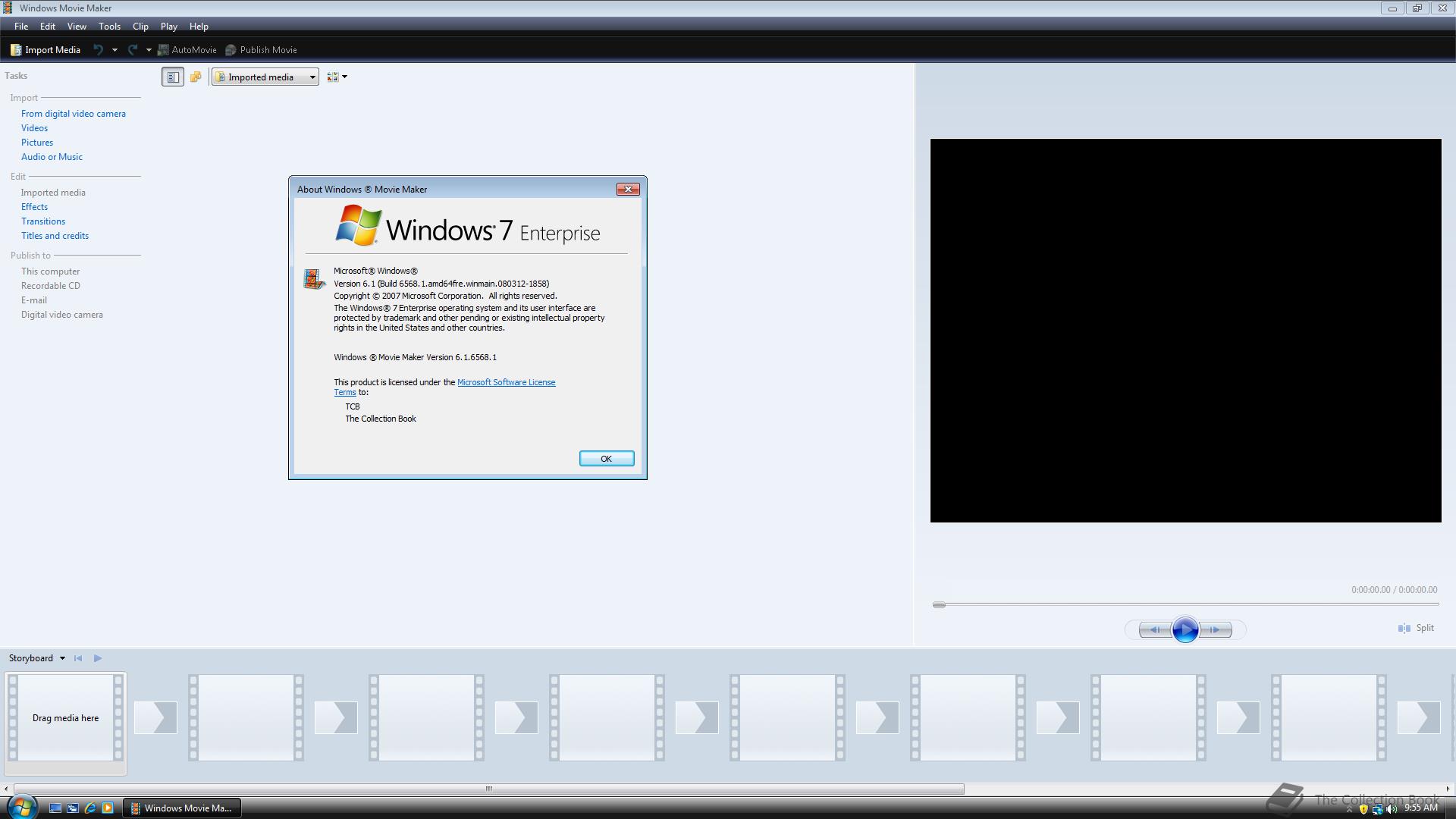Open the View menu
Image resolution: width=1456 pixels, height=819 pixels.
(77, 27)
